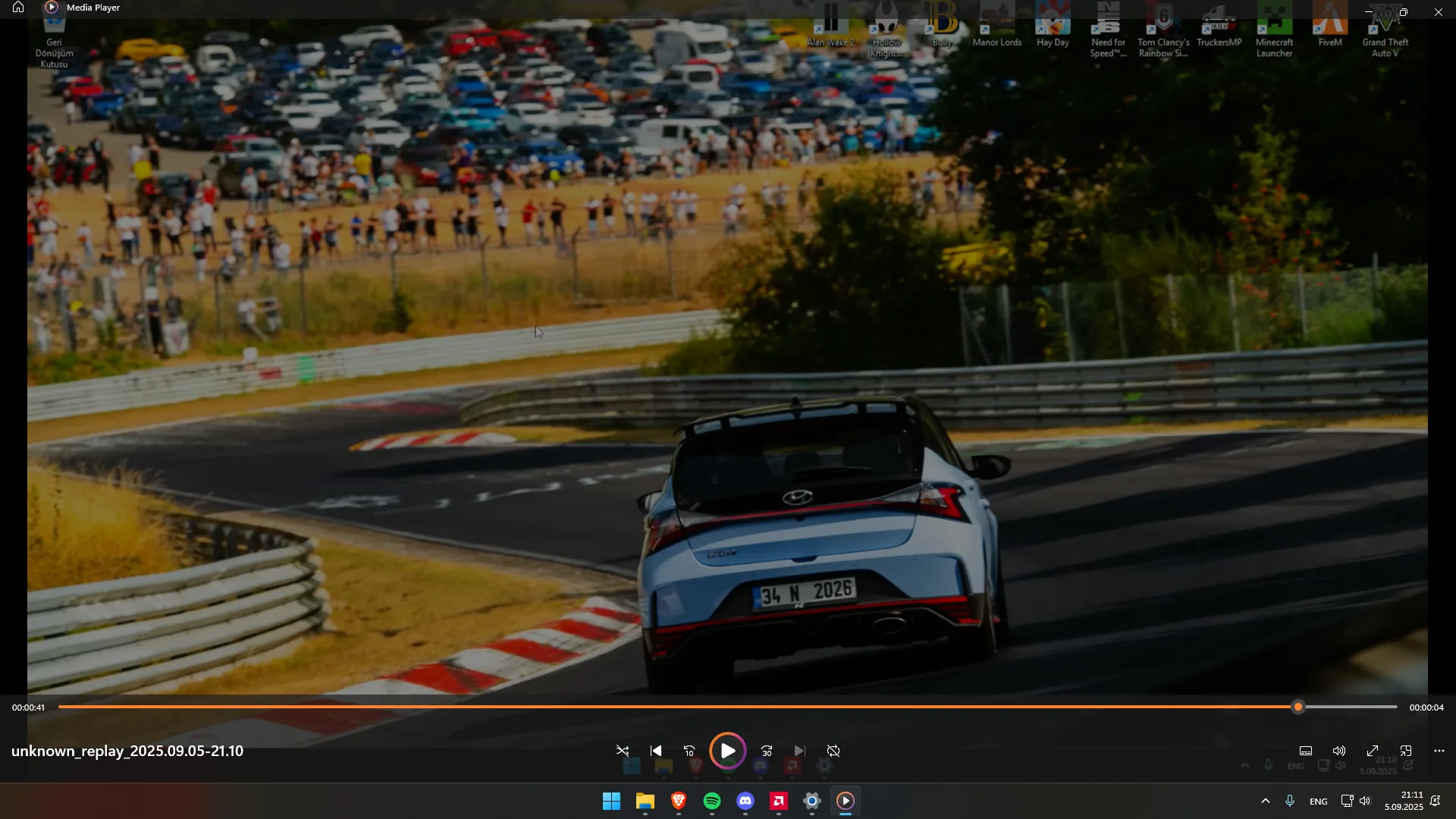Toggle repeat mode
Viewport: 1456px width, 819px height.
point(833,752)
